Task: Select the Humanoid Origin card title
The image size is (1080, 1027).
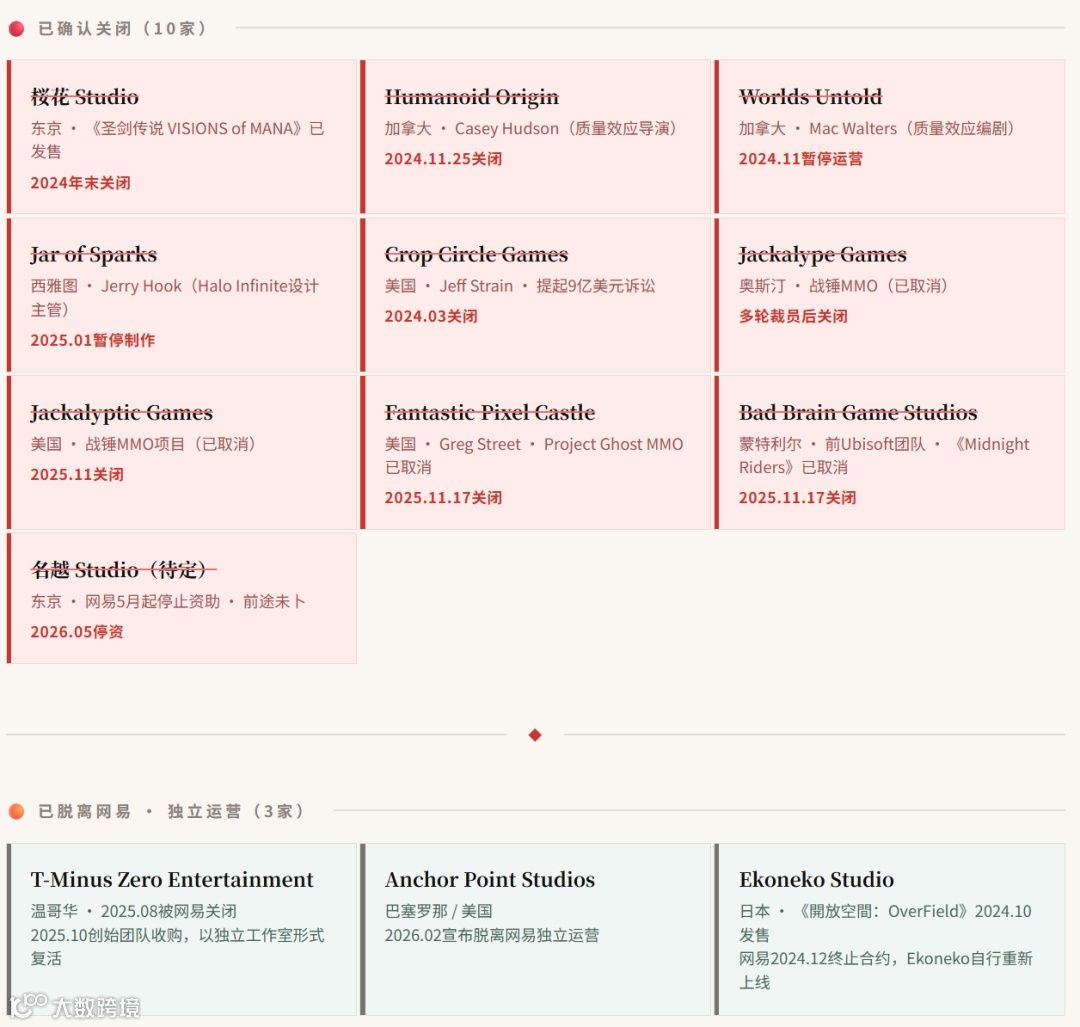Action: (x=472, y=97)
